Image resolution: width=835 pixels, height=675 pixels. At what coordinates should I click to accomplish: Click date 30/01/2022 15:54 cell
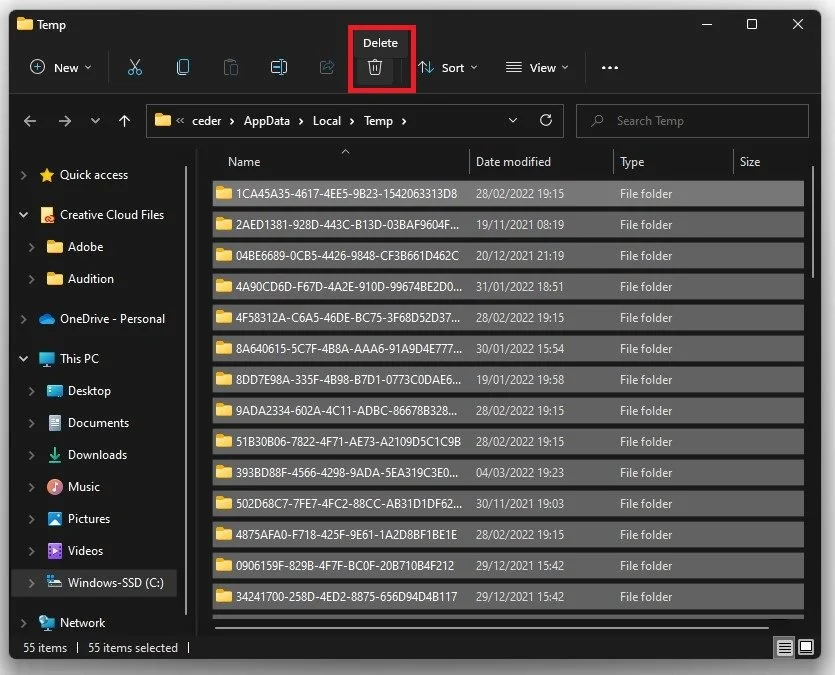(x=520, y=349)
